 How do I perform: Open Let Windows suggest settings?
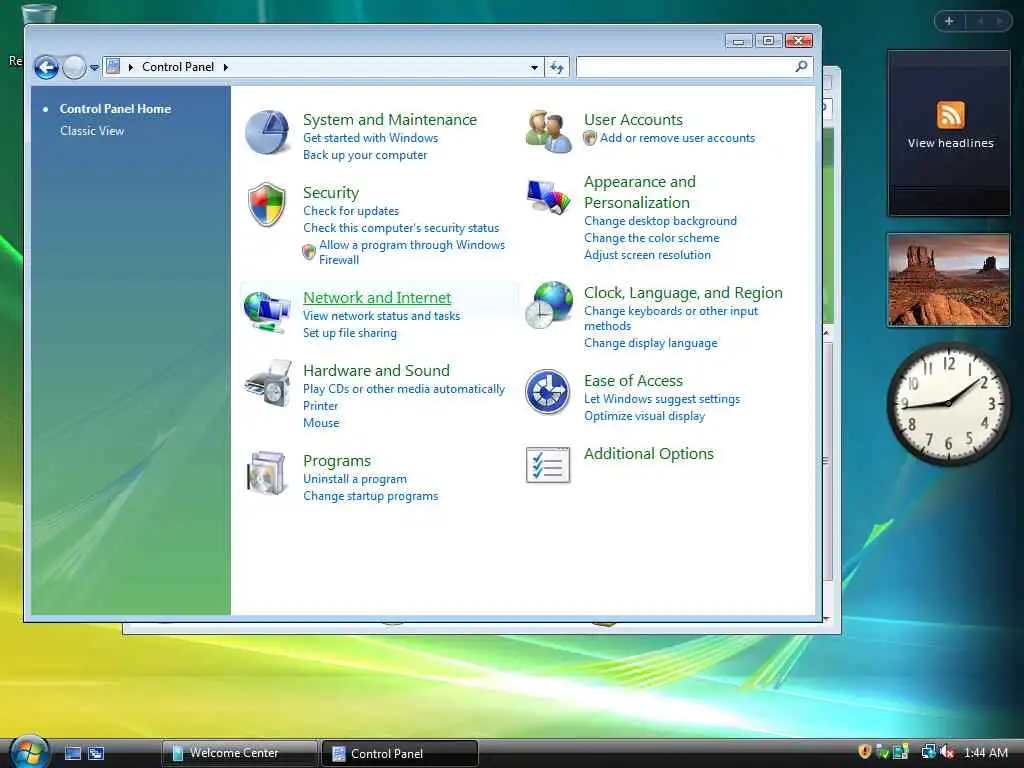pyautogui.click(x=662, y=399)
